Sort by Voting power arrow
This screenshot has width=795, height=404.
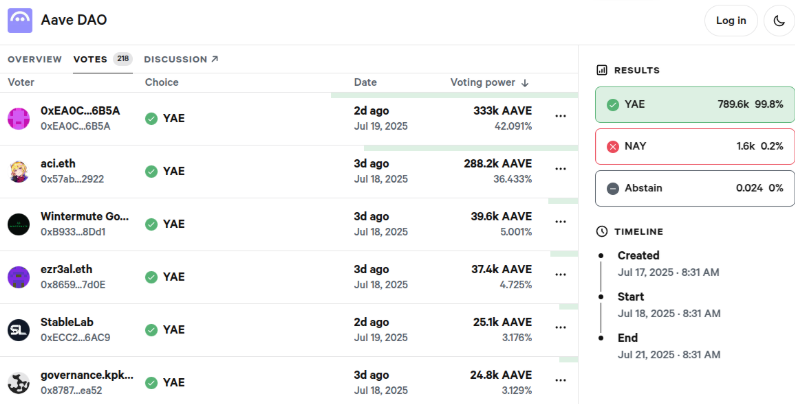525,82
